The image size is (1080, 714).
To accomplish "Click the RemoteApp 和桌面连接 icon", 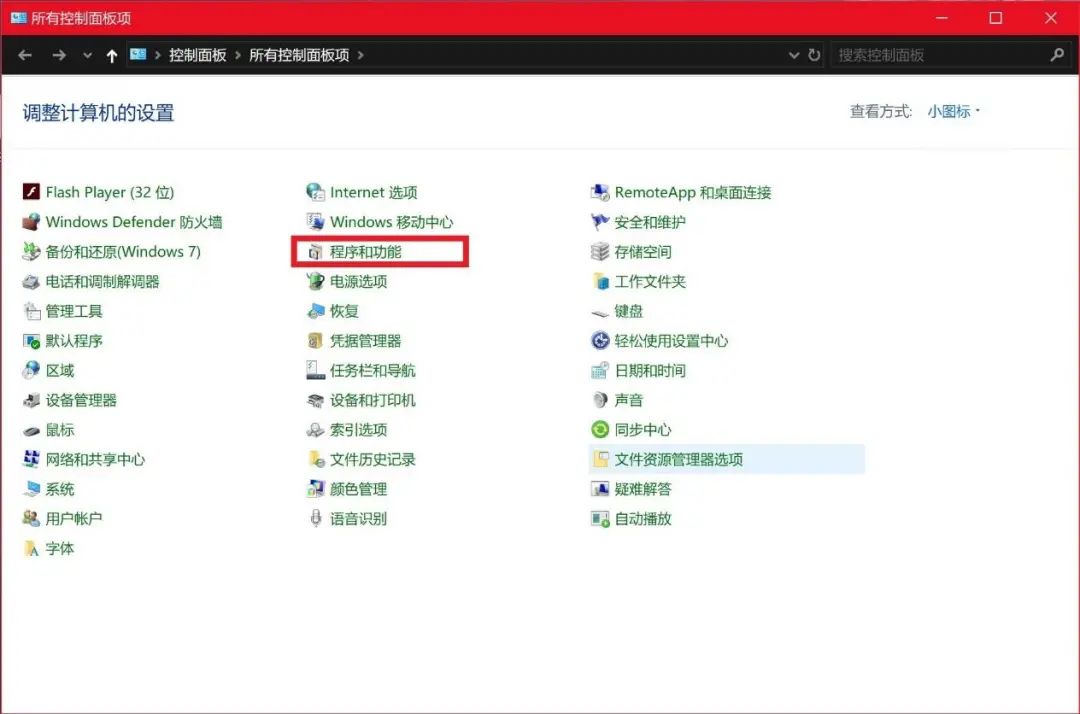I will (600, 191).
